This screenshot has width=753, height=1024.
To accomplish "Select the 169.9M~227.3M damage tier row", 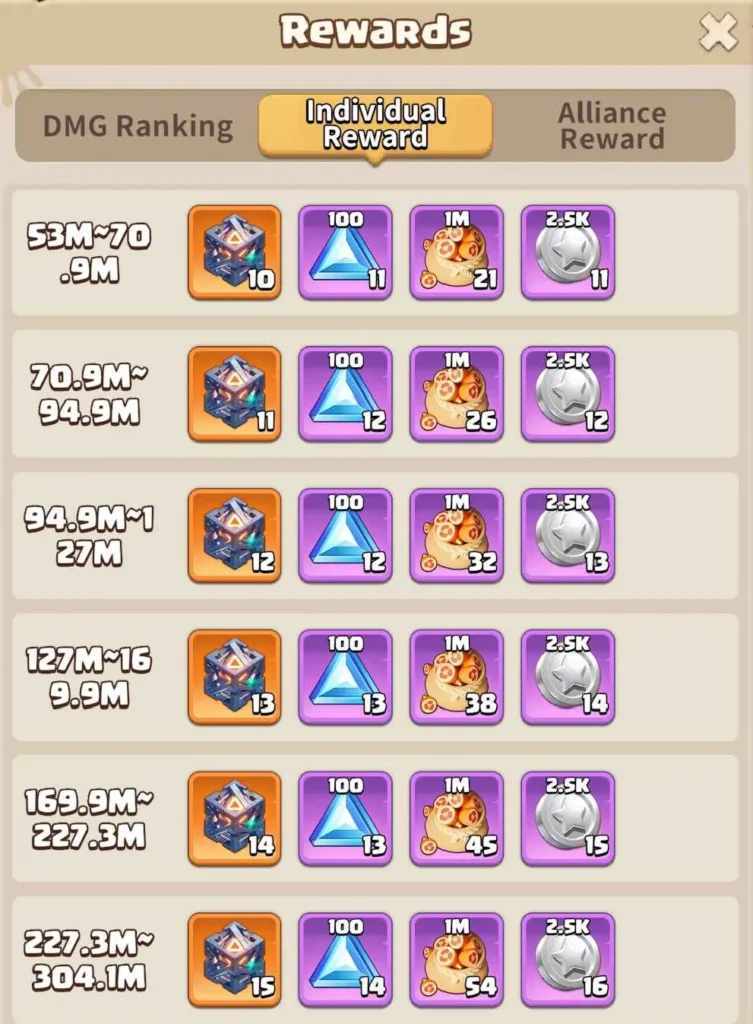I will pyautogui.click(x=376, y=818).
